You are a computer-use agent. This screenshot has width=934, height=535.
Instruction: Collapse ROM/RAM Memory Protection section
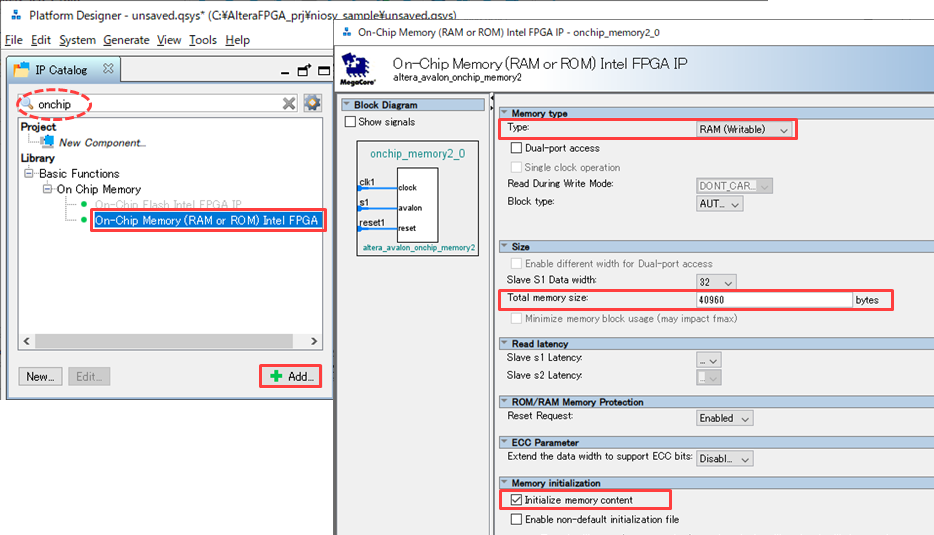[505, 401]
